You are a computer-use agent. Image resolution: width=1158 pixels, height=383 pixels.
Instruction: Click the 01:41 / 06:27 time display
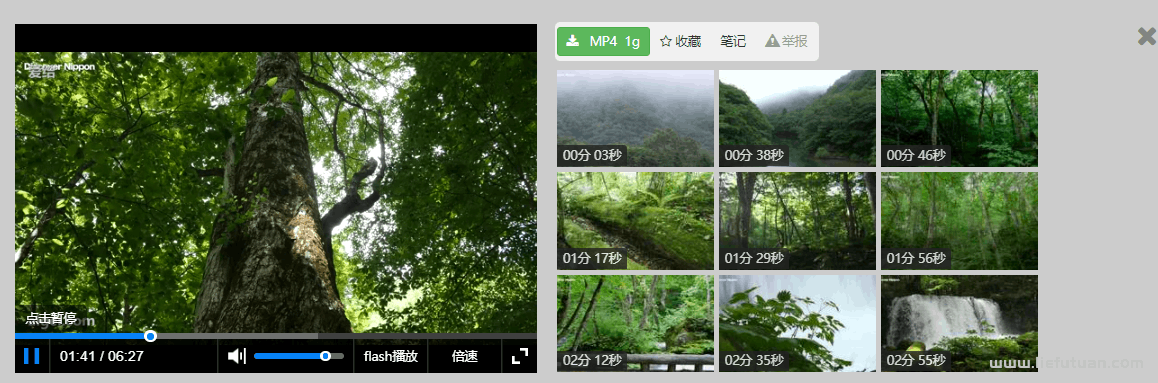click(x=102, y=356)
